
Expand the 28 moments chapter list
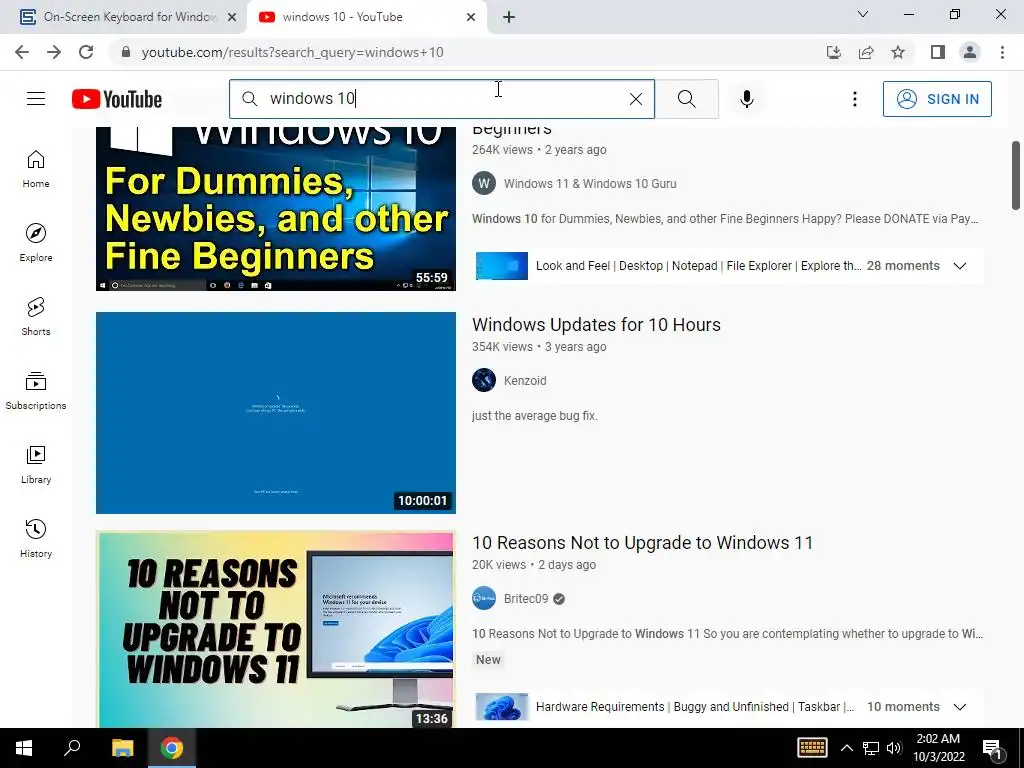pyautogui.click(x=959, y=266)
